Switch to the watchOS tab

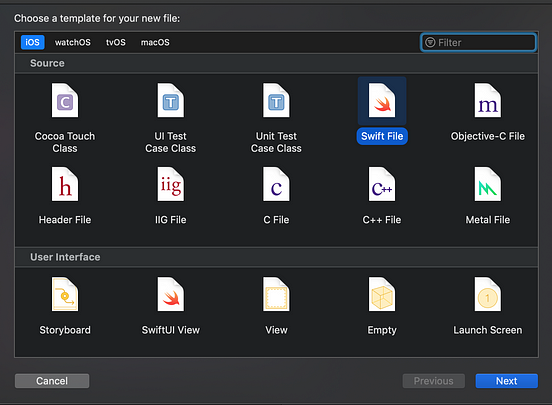[x=73, y=42]
